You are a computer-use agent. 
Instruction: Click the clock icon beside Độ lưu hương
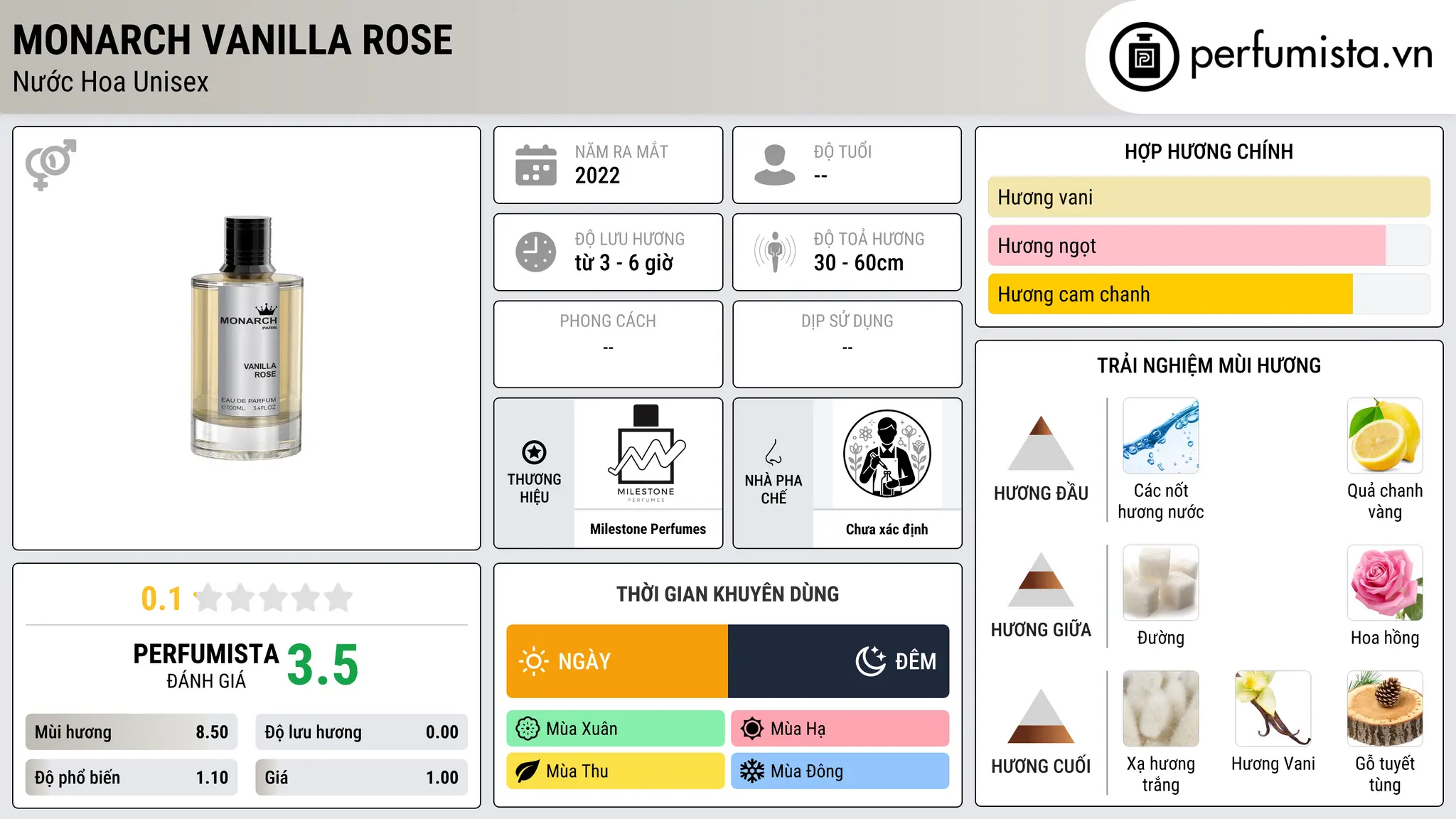pyautogui.click(x=536, y=252)
